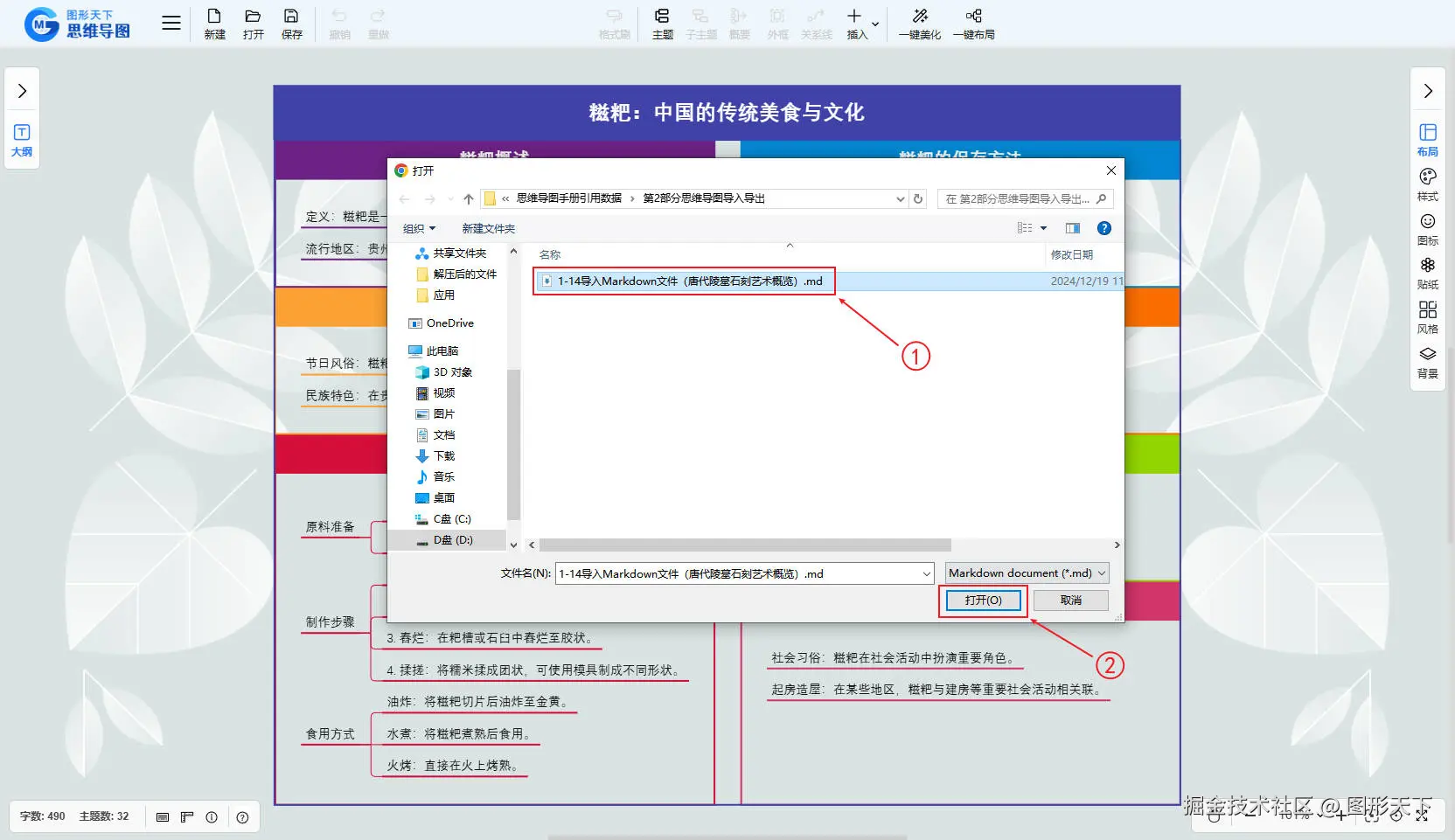Viewport: 1455px width, 840px height.
Task: Select 下载 downloads in tree
Action: point(444,456)
